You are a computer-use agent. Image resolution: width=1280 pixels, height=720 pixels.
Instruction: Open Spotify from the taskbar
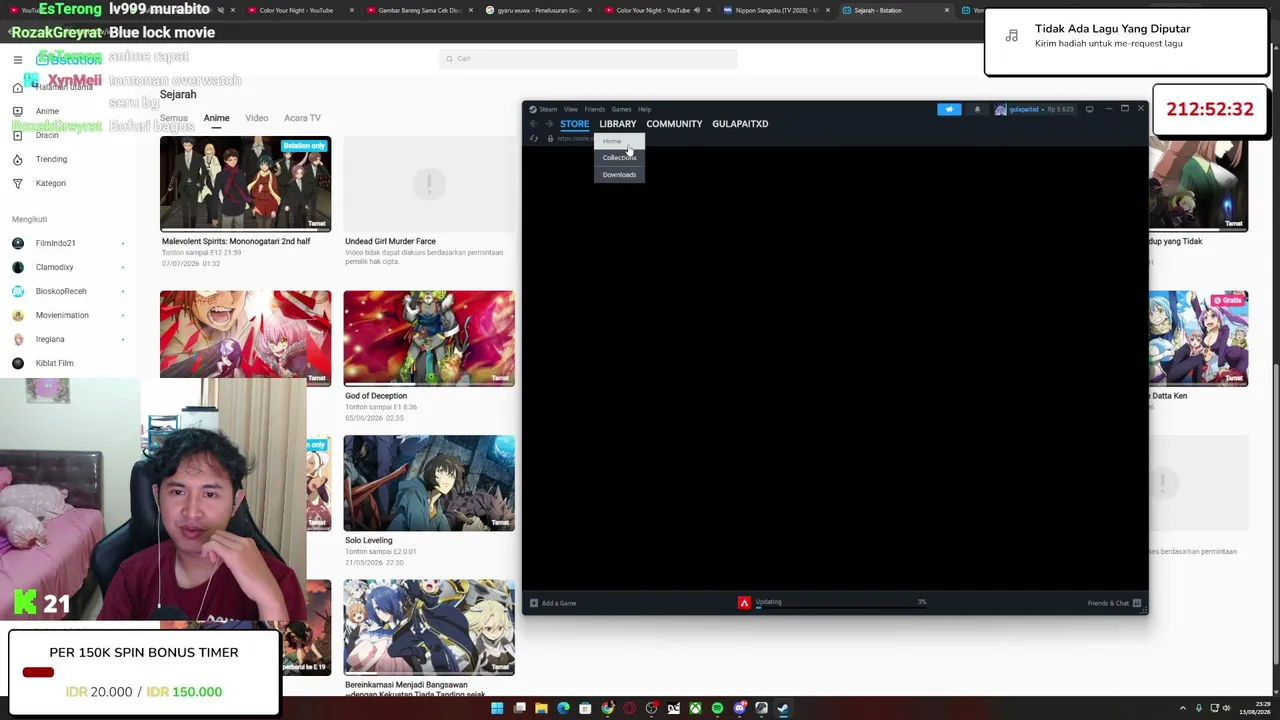[x=717, y=708]
